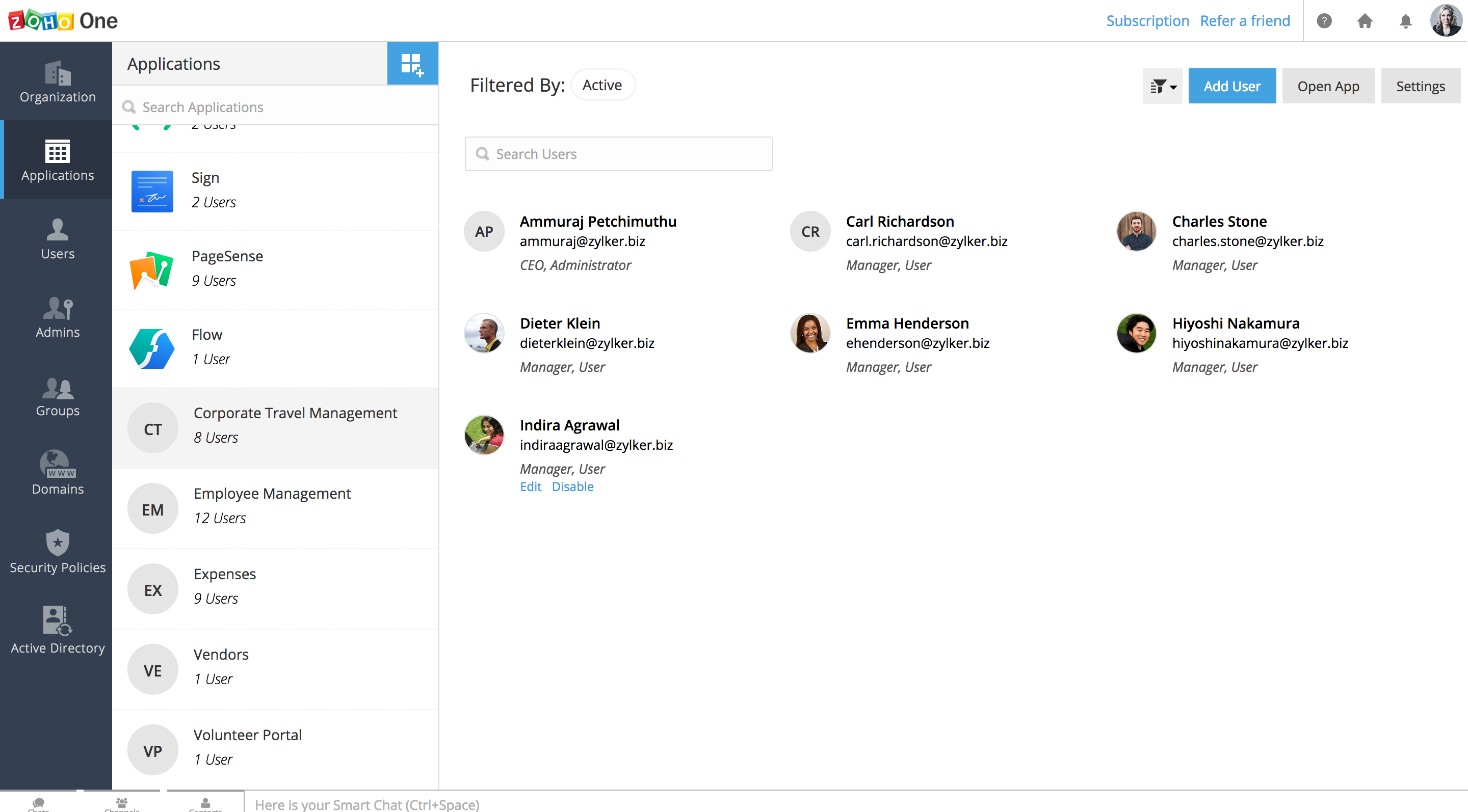This screenshot has width=1468, height=812.
Task: Switch to the Channels tab
Action: point(121,803)
